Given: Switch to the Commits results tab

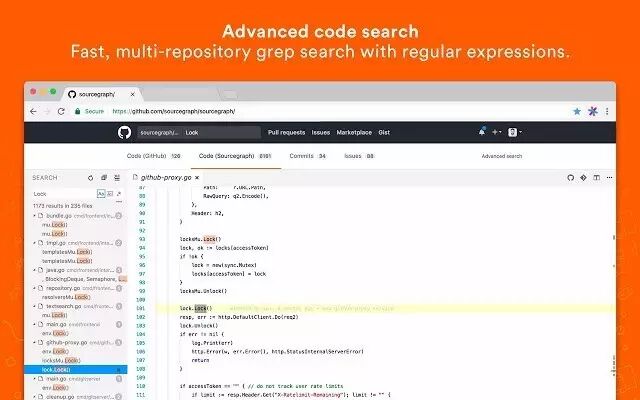Looking at the screenshot, I should point(308,156).
